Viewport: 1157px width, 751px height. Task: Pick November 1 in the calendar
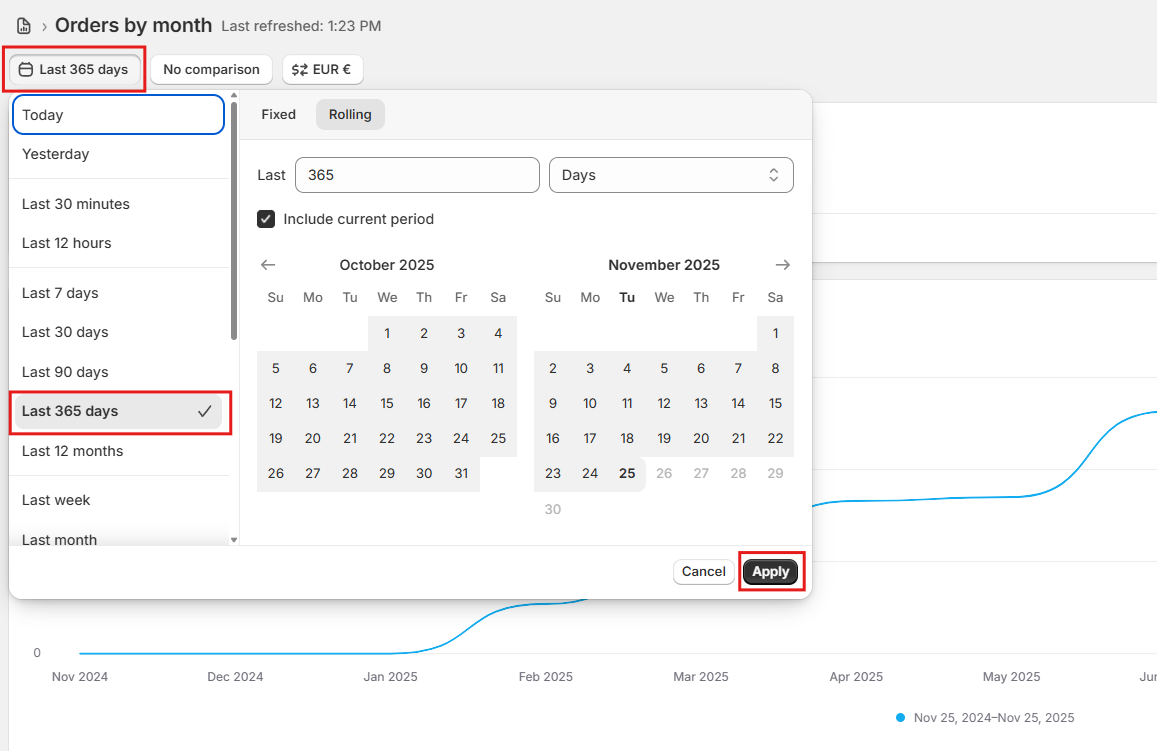[776, 333]
